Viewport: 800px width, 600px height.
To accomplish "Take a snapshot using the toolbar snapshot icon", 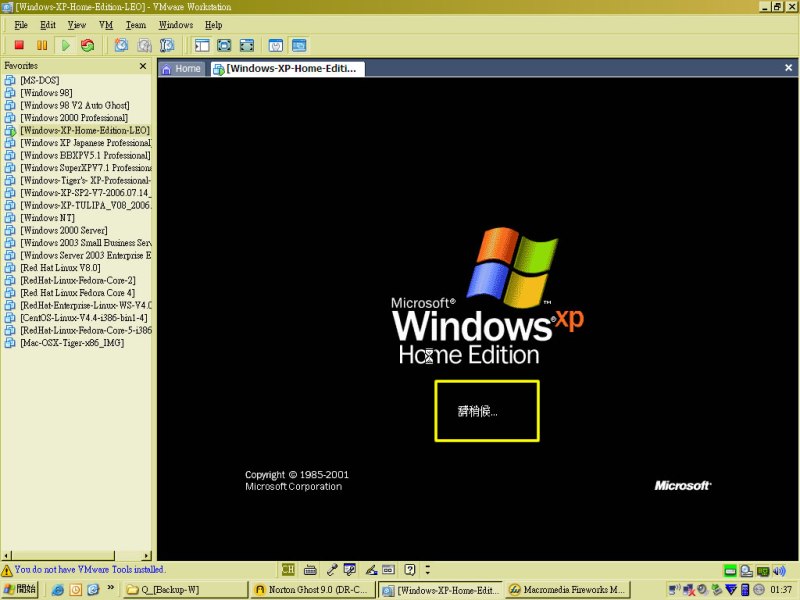I will [121, 45].
